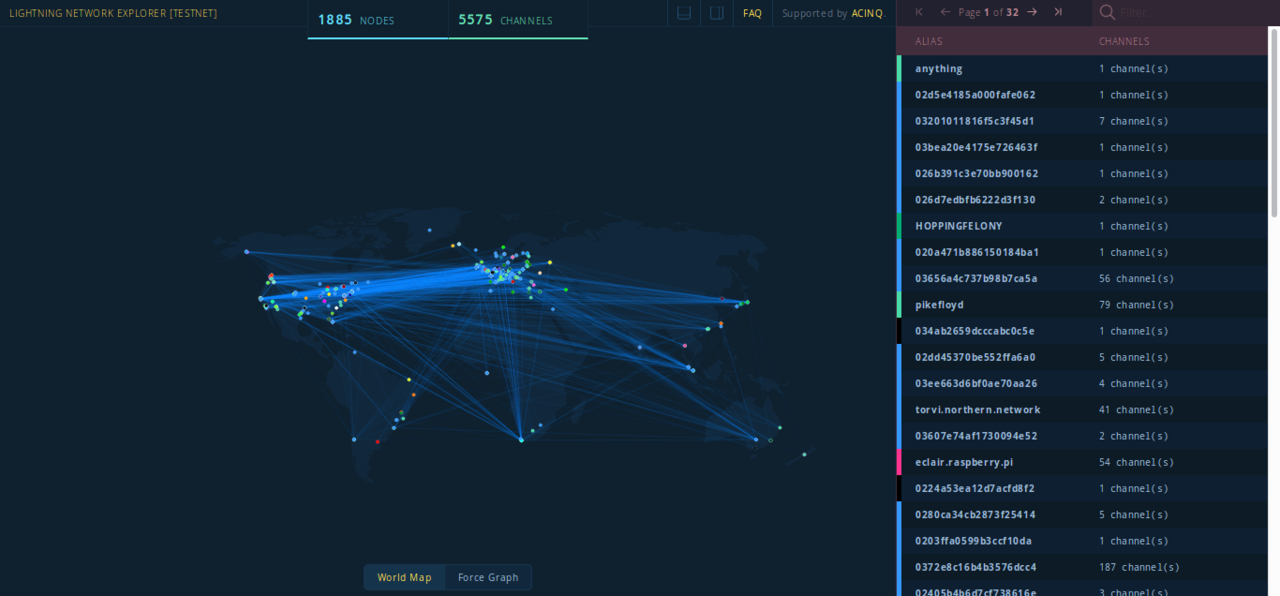Image resolution: width=1280 pixels, height=596 pixels.
Task: Switch to World Map view
Action: tap(404, 577)
